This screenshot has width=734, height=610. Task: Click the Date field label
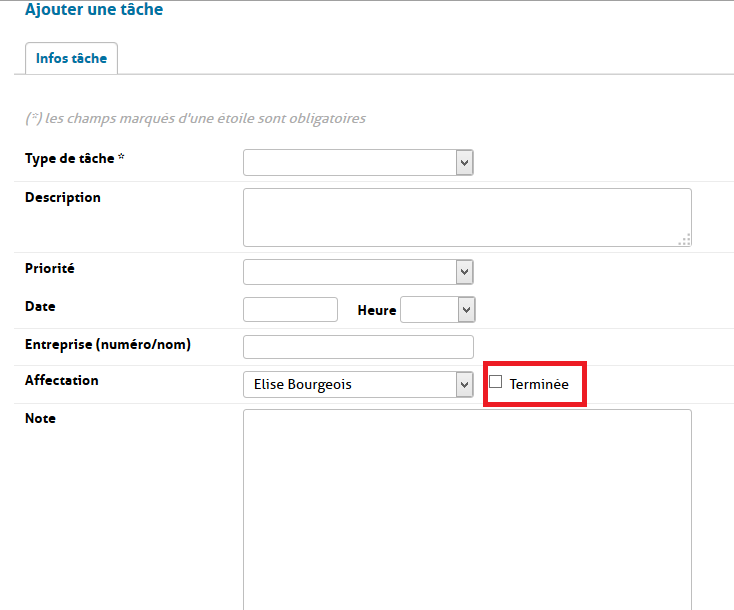40,306
